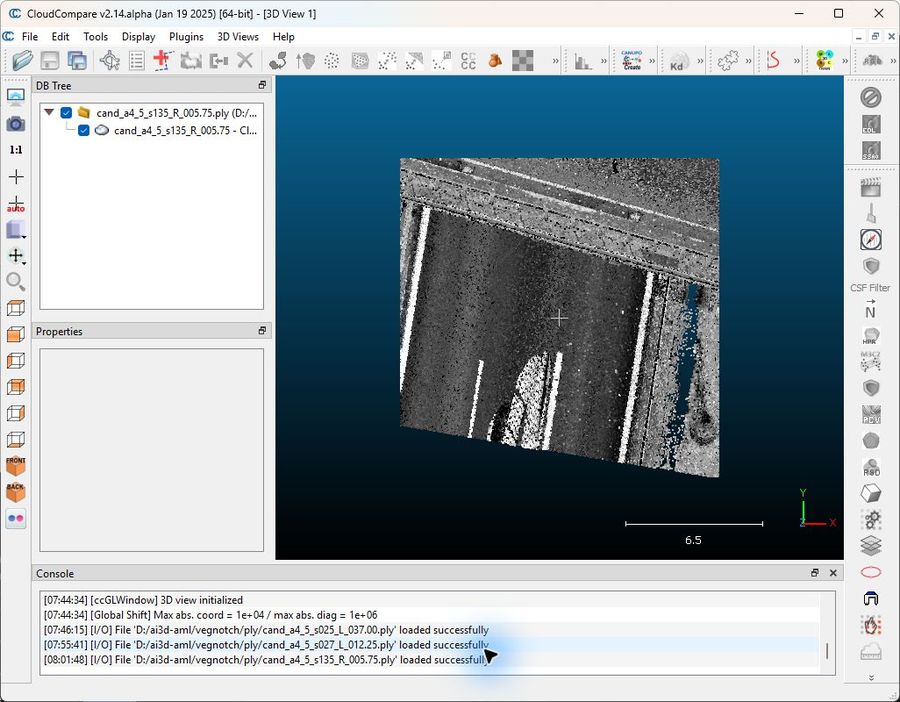The image size is (900, 702).
Task: Open the 3D Views menu
Action: click(x=238, y=37)
